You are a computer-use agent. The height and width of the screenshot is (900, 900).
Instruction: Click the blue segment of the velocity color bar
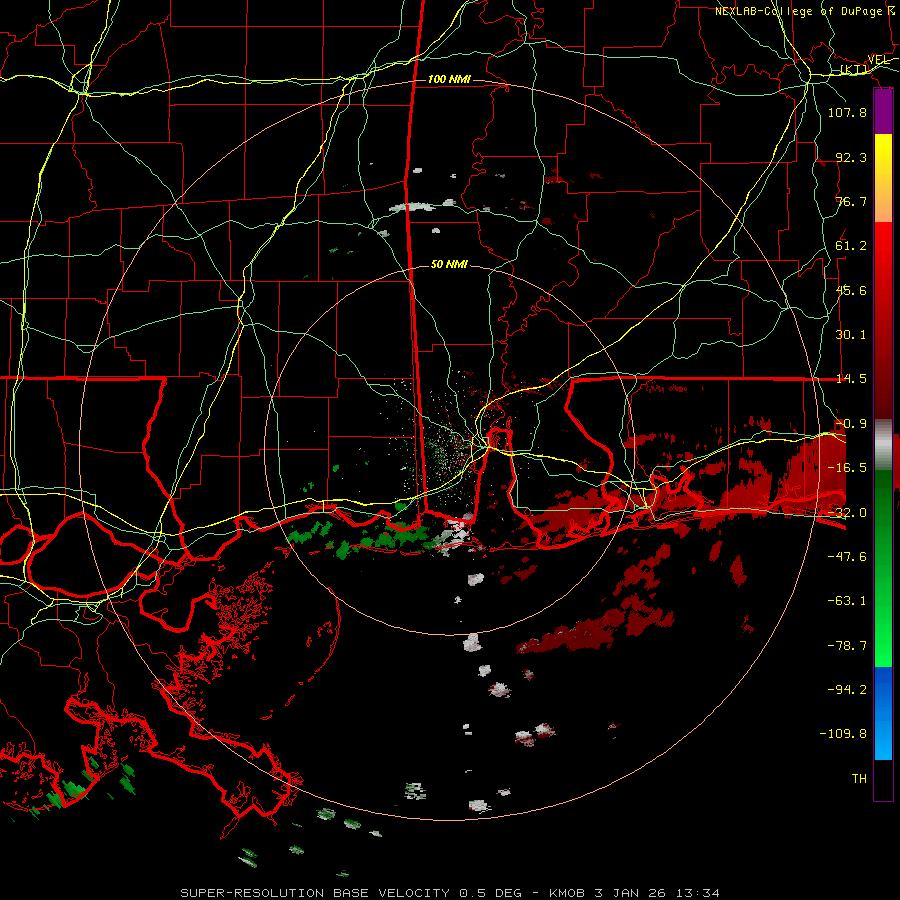(x=883, y=713)
